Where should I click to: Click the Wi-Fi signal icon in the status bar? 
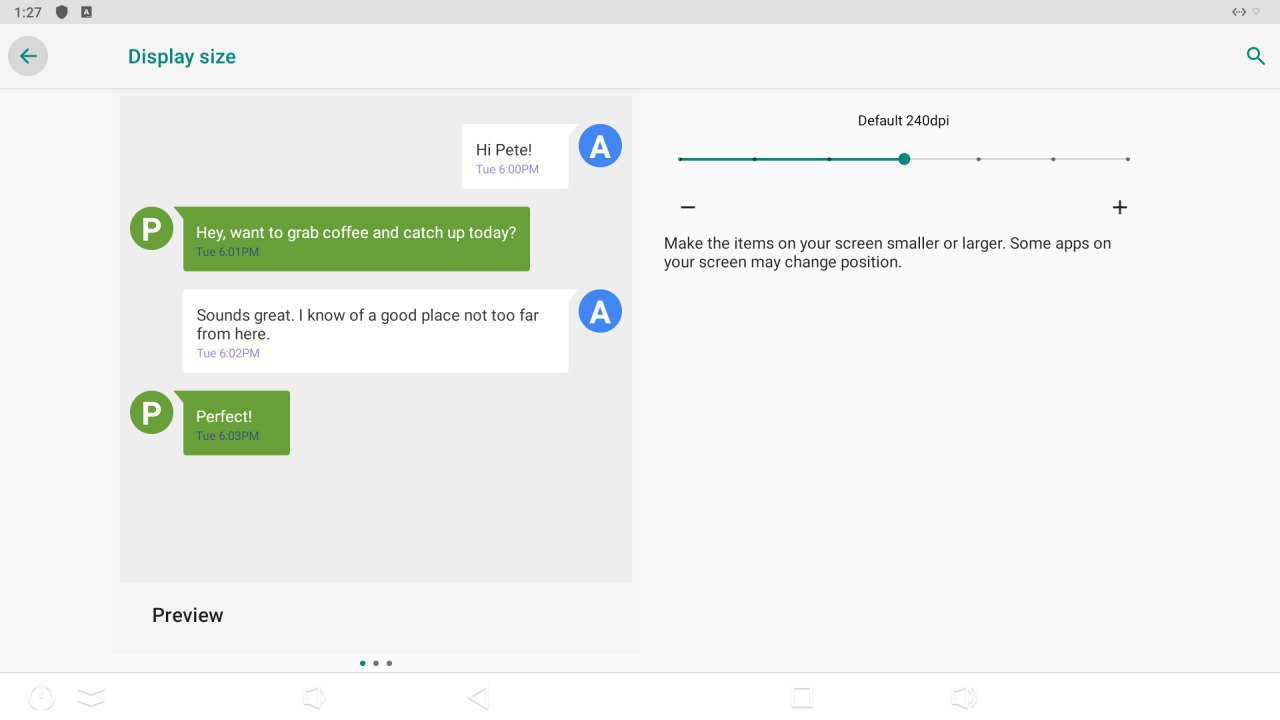[x=1256, y=12]
